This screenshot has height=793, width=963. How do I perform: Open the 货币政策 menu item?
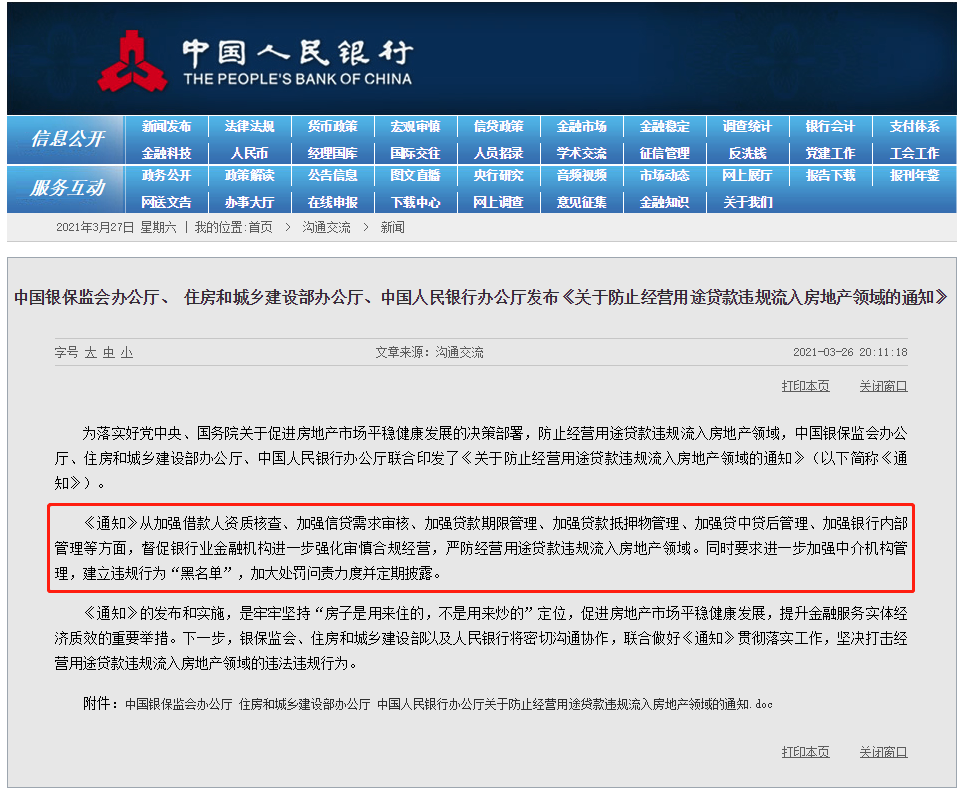[332, 127]
